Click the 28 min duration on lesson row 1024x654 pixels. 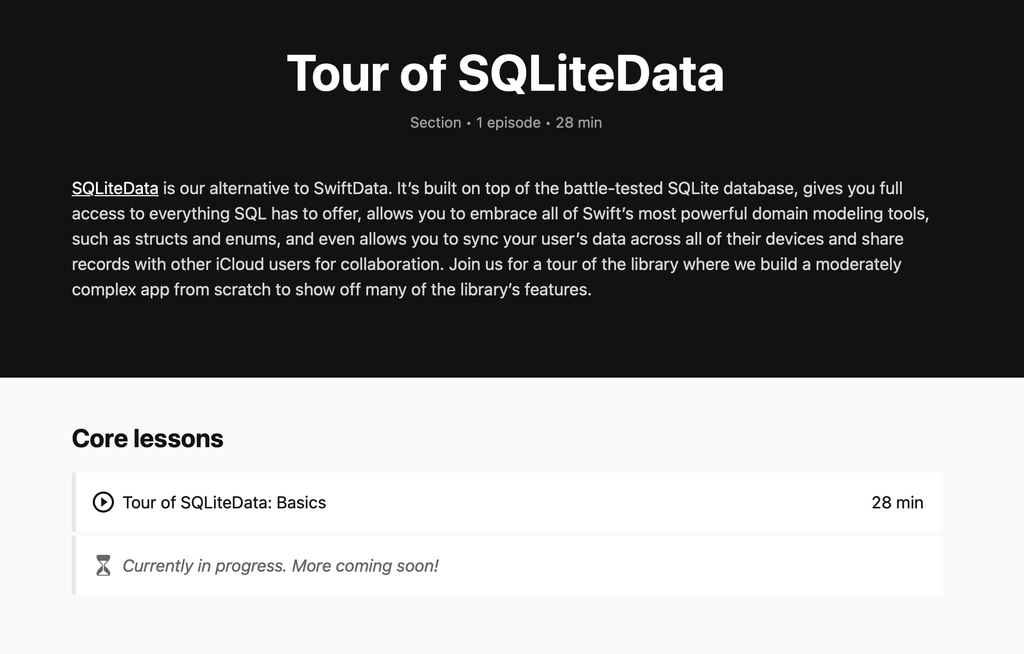[x=897, y=502]
